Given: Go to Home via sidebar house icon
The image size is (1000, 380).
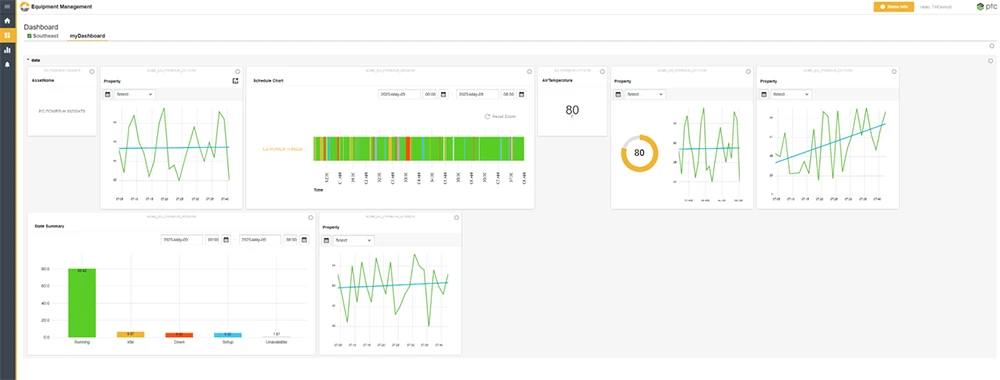Looking at the screenshot, I should click(7, 21).
